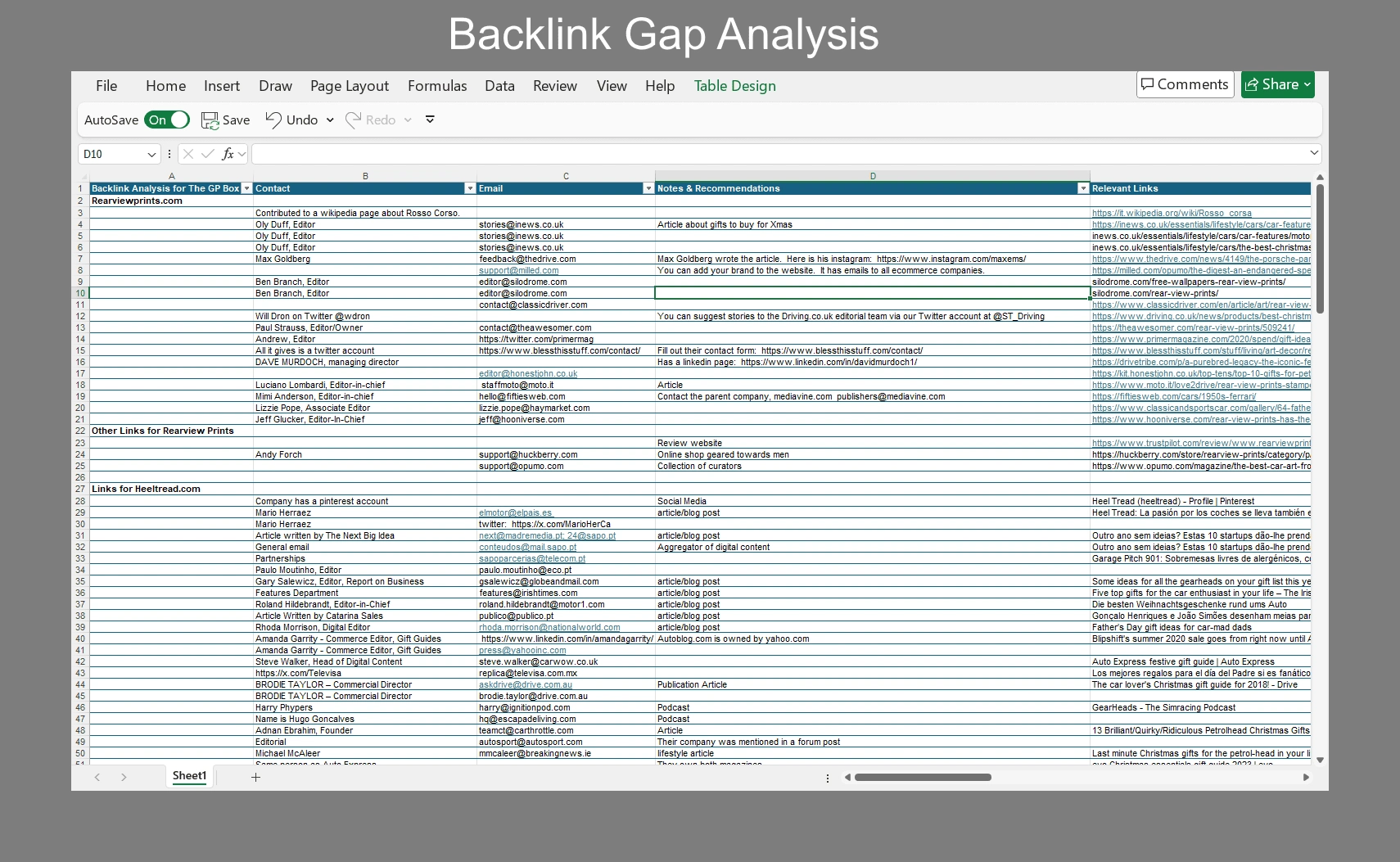Click the Select All corner triangle
The image size is (1400, 862).
point(84,176)
